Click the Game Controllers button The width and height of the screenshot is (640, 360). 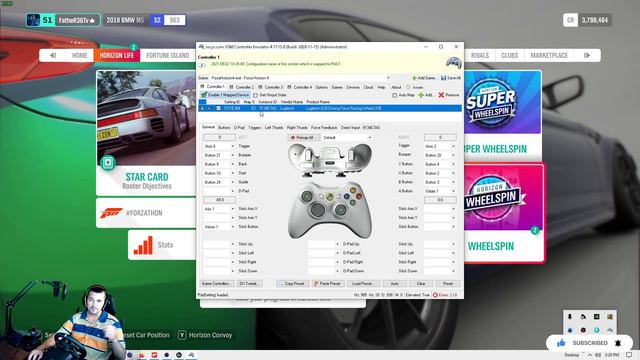tap(216, 283)
